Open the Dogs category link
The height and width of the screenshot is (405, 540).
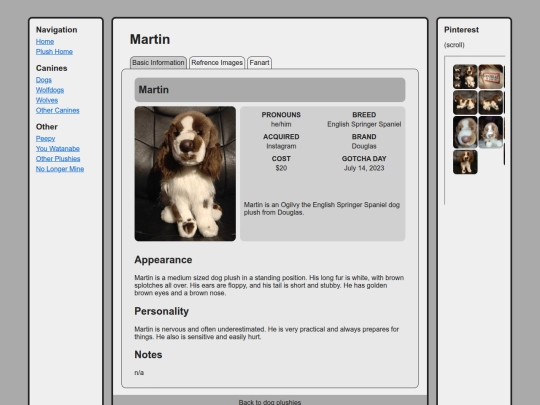(44, 80)
